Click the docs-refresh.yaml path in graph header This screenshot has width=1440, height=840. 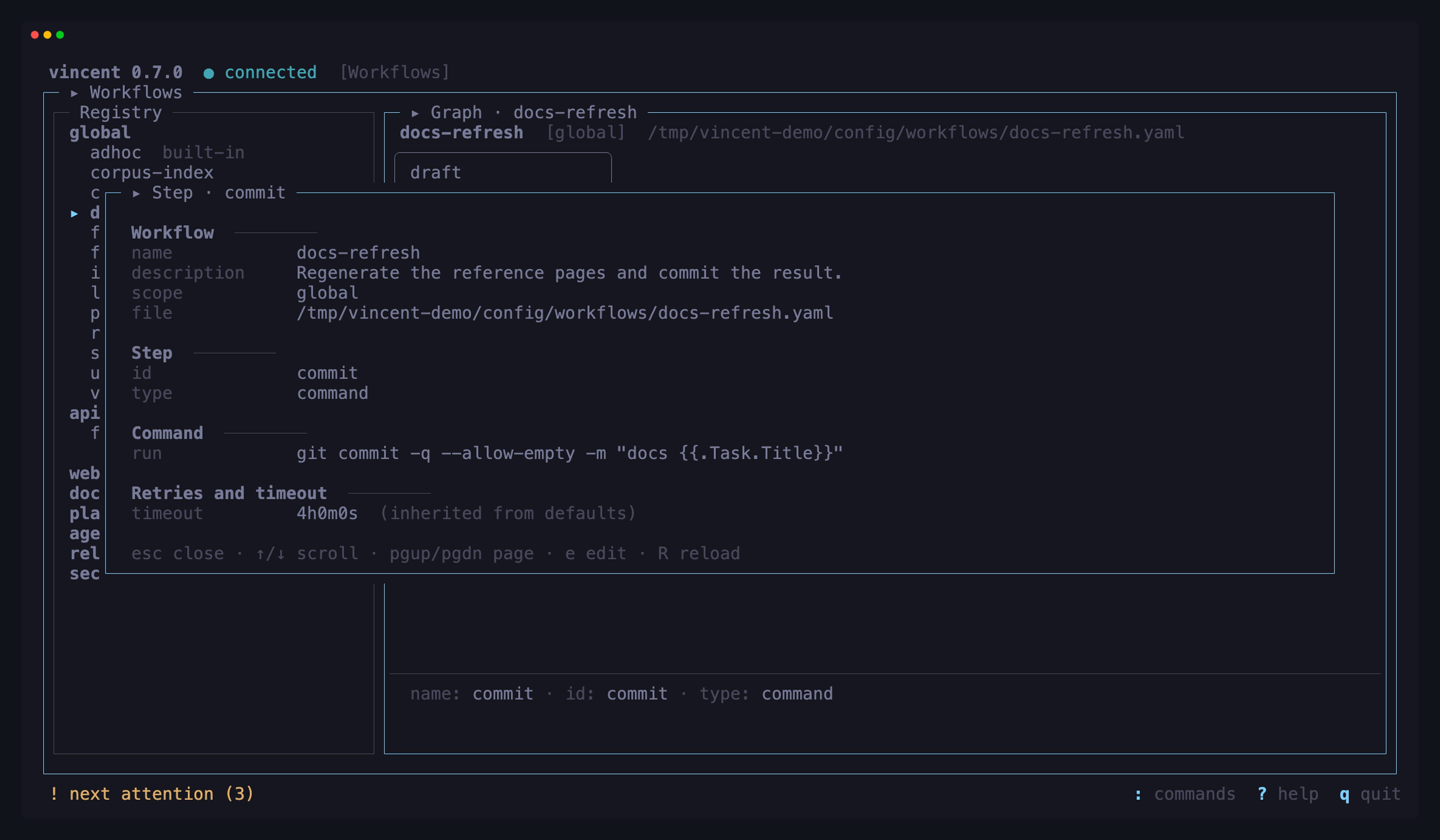(x=916, y=133)
